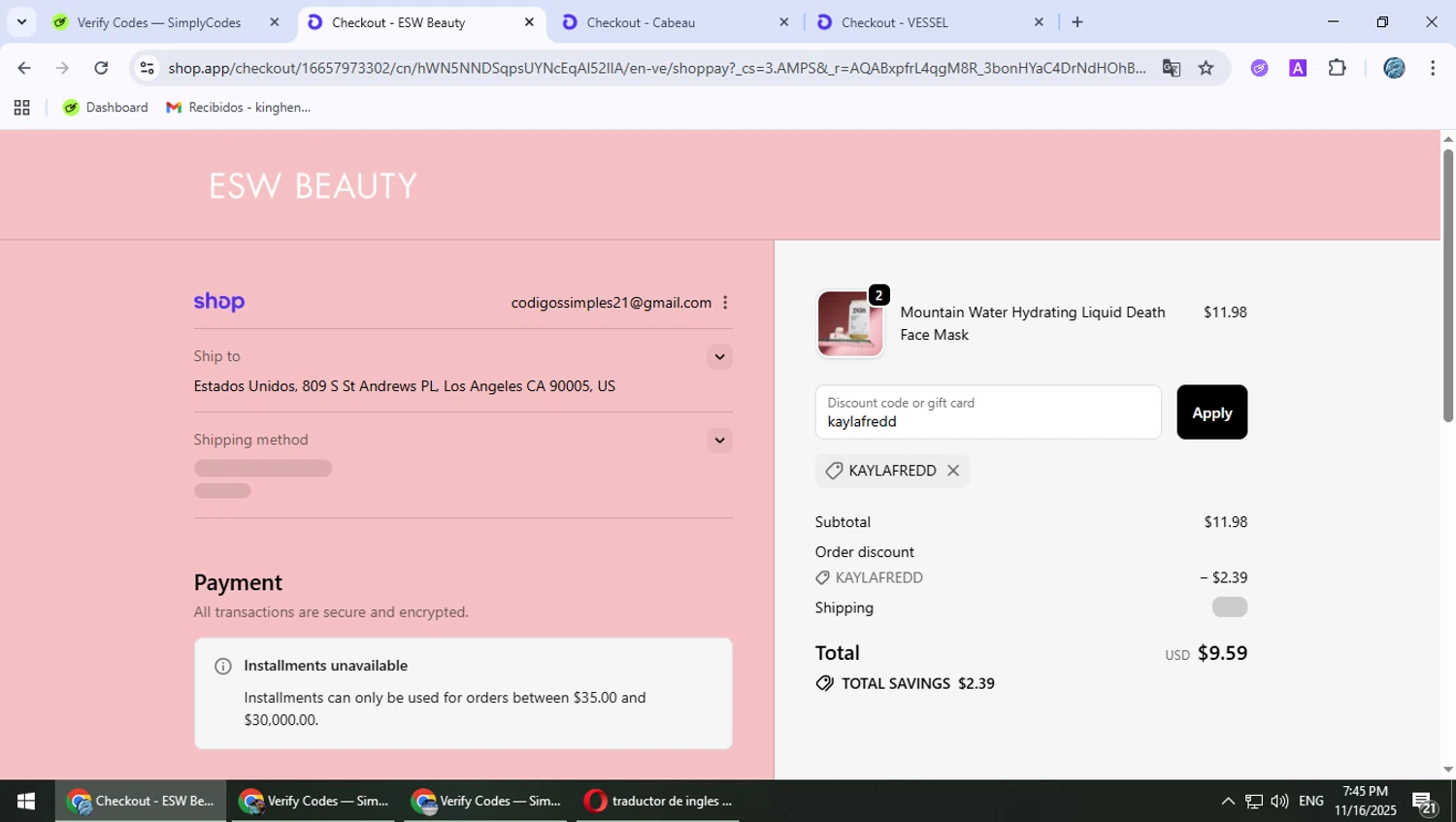Go back to previous page
Image resolution: width=1456 pixels, height=822 pixels.
24,68
